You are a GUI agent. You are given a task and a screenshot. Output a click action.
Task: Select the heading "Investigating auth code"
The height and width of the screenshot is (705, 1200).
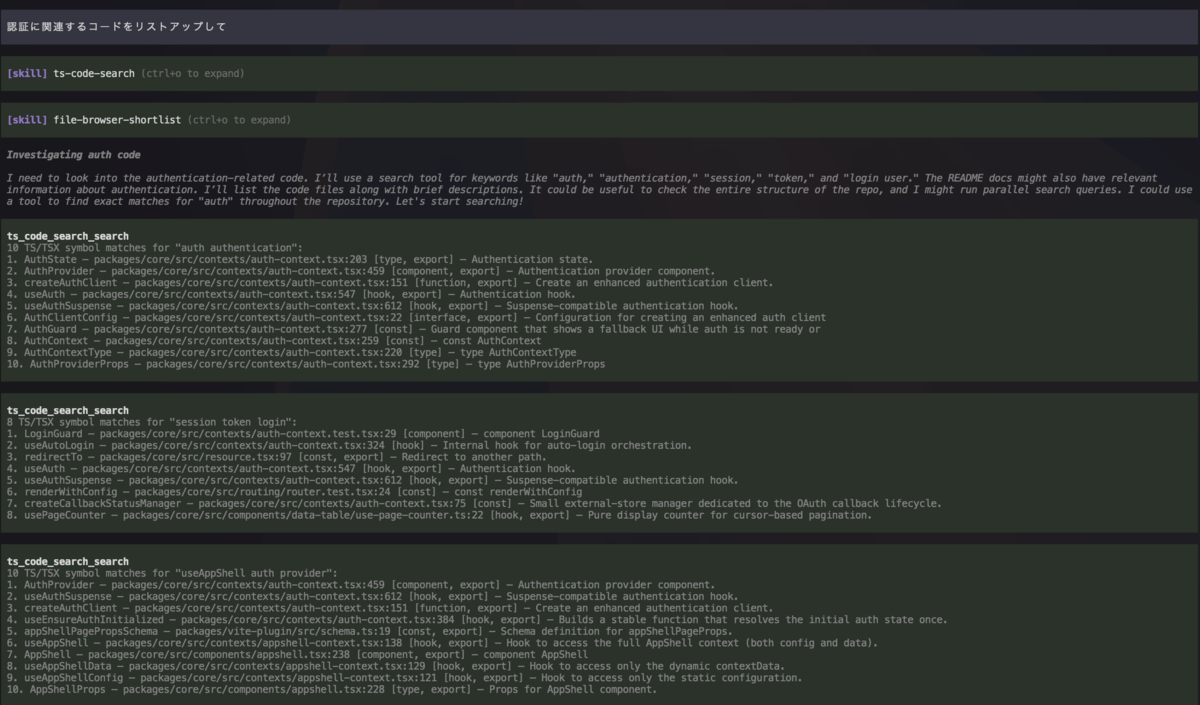(x=74, y=155)
